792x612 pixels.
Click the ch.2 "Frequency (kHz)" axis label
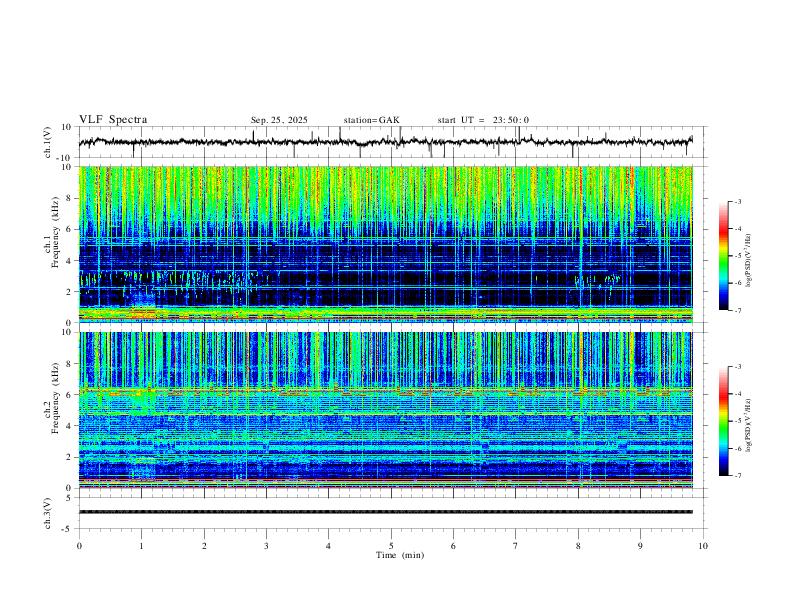55,398
